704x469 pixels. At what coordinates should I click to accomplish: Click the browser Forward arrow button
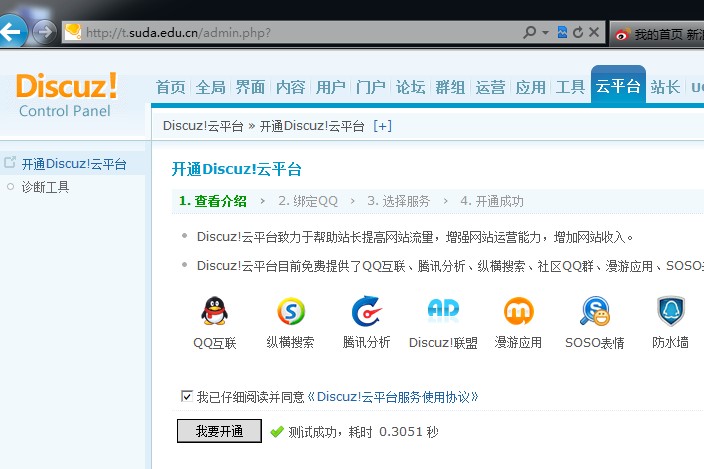click(x=44, y=32)
